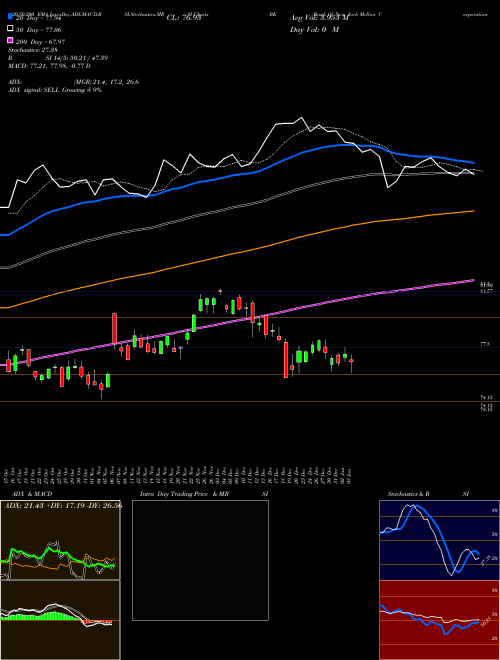Click the 'CL: 76.93' closing price
This screenshot has height=660, width=500.
coord(183,18)
